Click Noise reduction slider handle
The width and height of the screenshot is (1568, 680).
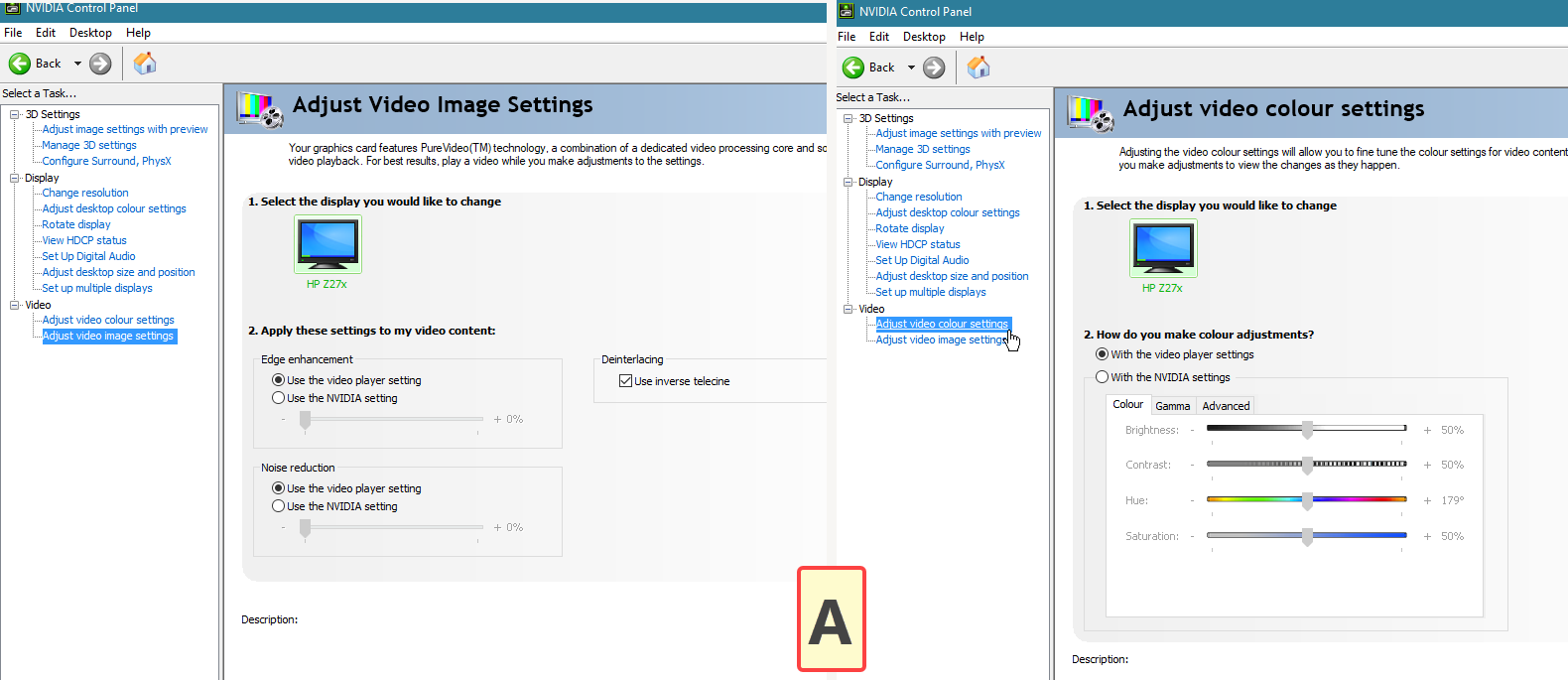[x=305, y=528]
